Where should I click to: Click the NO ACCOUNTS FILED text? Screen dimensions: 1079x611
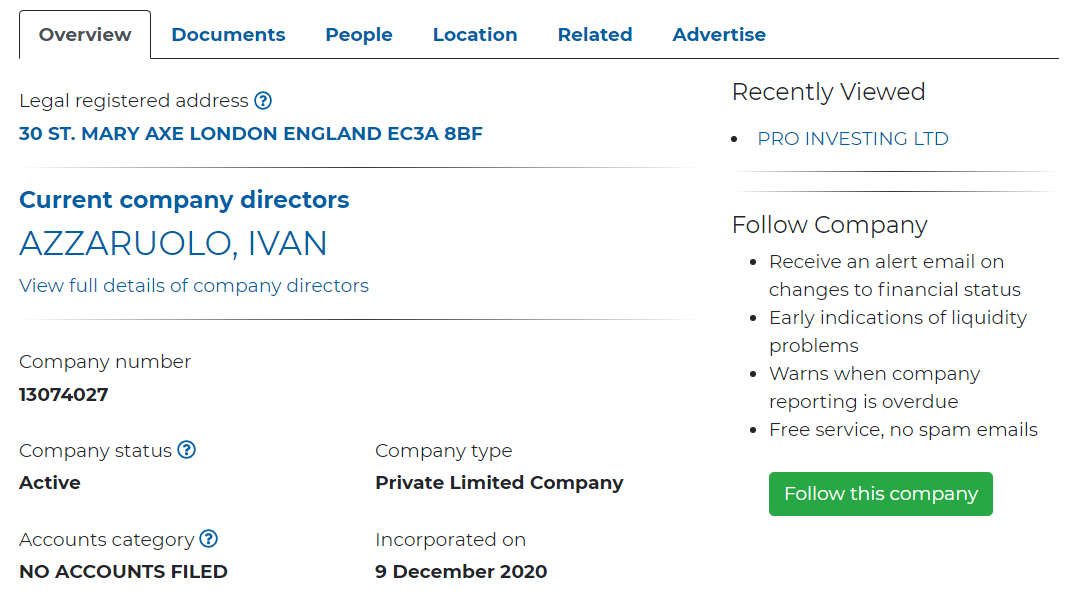click(x=123, y=572)
